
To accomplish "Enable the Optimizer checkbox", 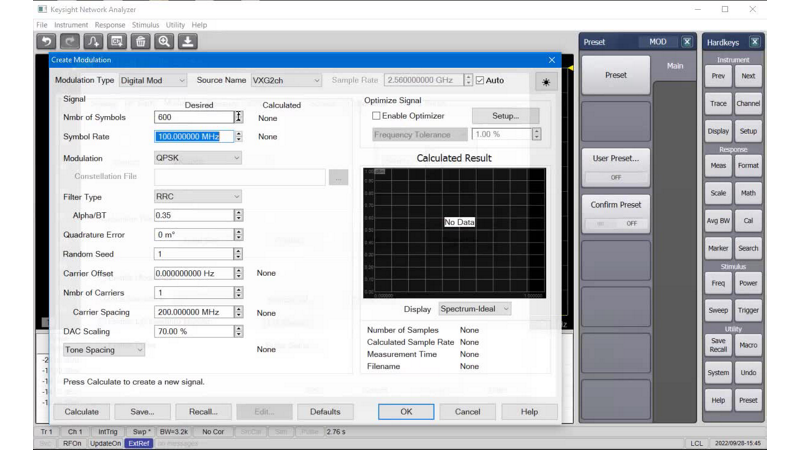I will coord(376,116).
